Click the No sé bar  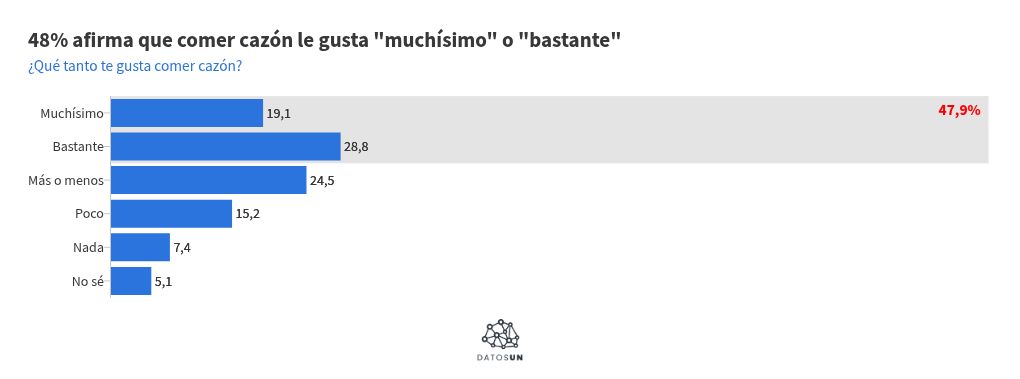131,281
